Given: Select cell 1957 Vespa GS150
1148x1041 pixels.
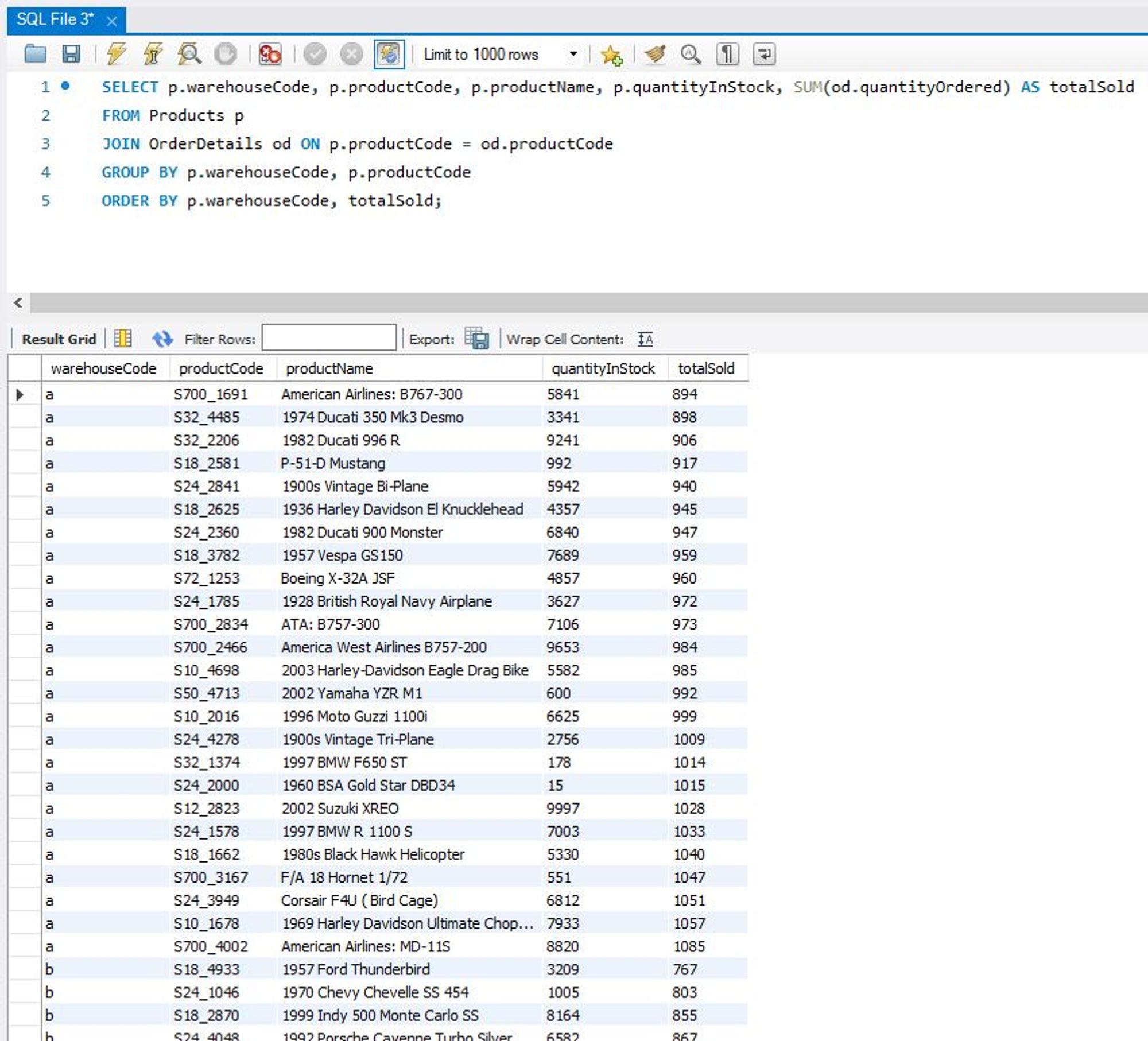Looking at the screenshot, I should 409,555.
